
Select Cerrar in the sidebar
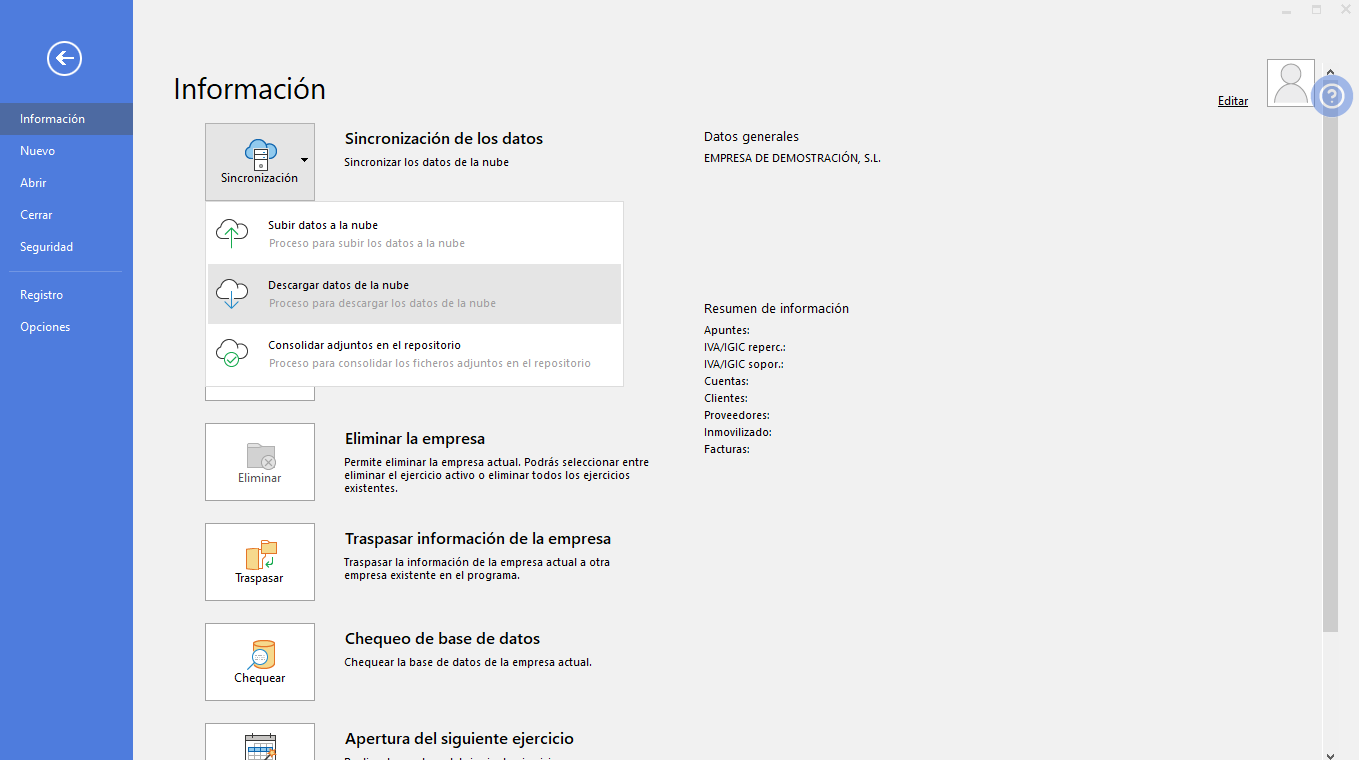(66, 215)
